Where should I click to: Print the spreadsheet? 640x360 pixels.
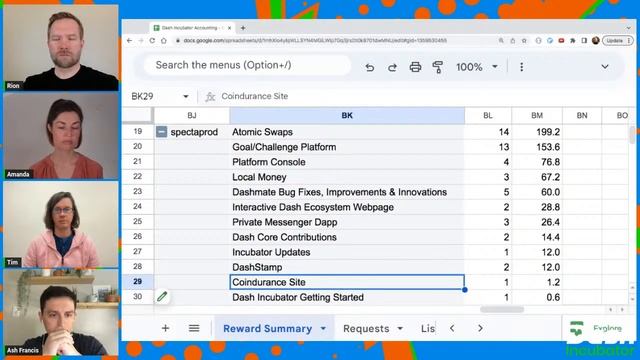click(415, 67)
